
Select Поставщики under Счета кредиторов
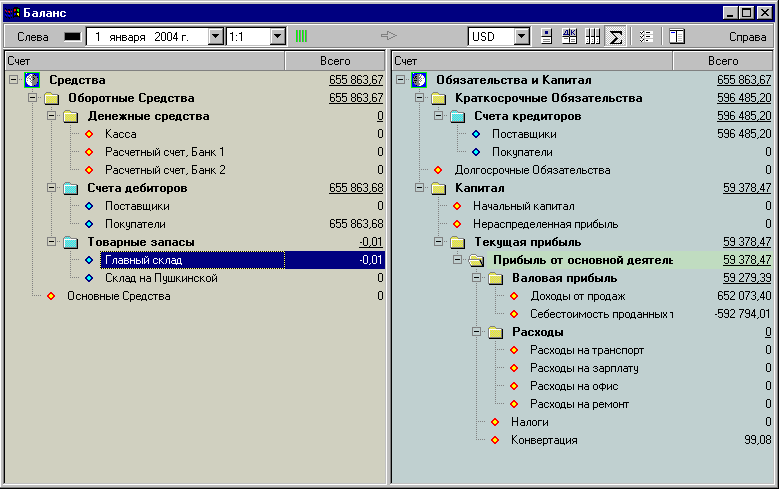(x=524, y=134)
